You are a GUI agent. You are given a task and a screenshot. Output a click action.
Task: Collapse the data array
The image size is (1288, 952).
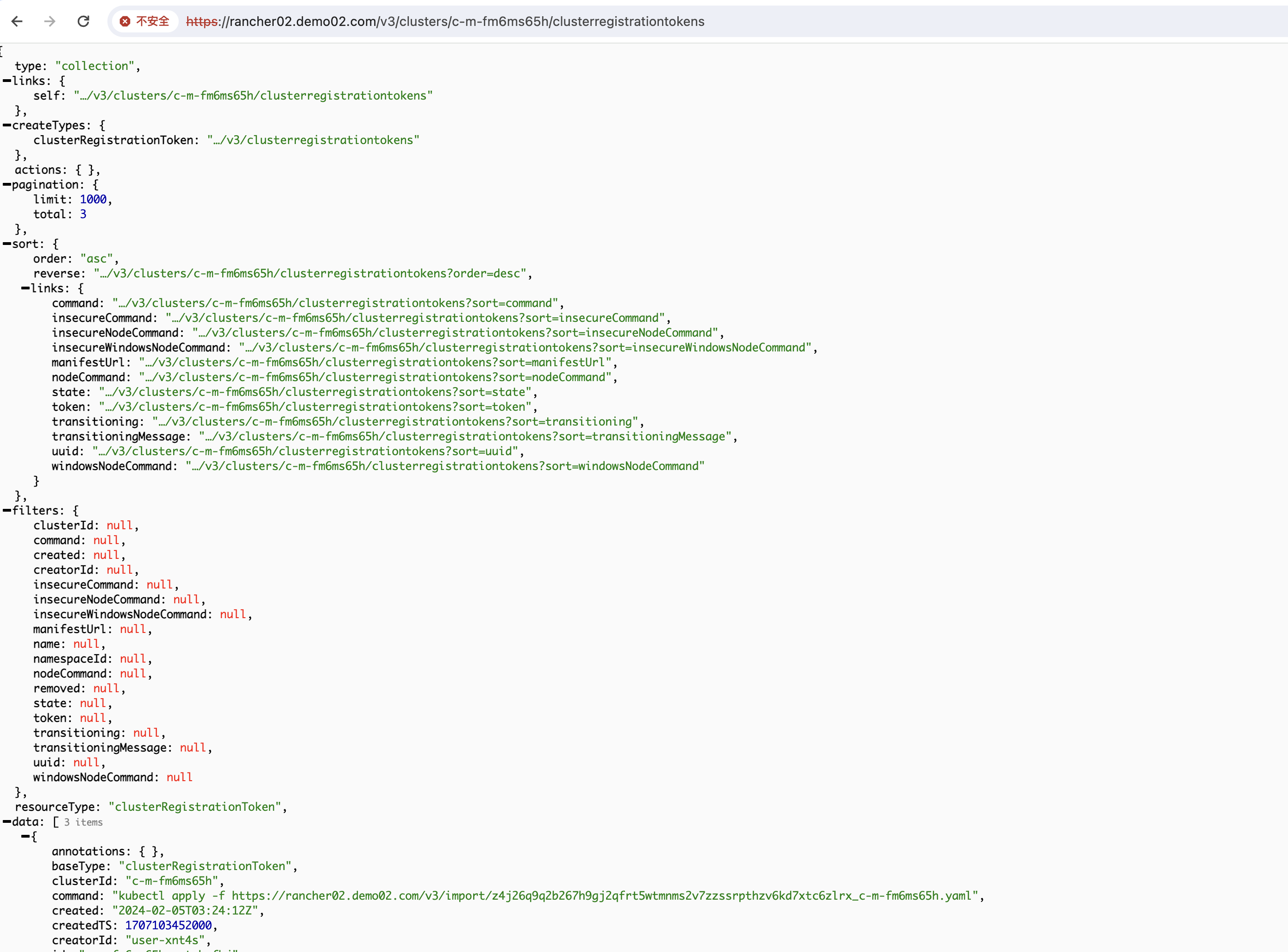pyautogui.click(x=7, y=822)
